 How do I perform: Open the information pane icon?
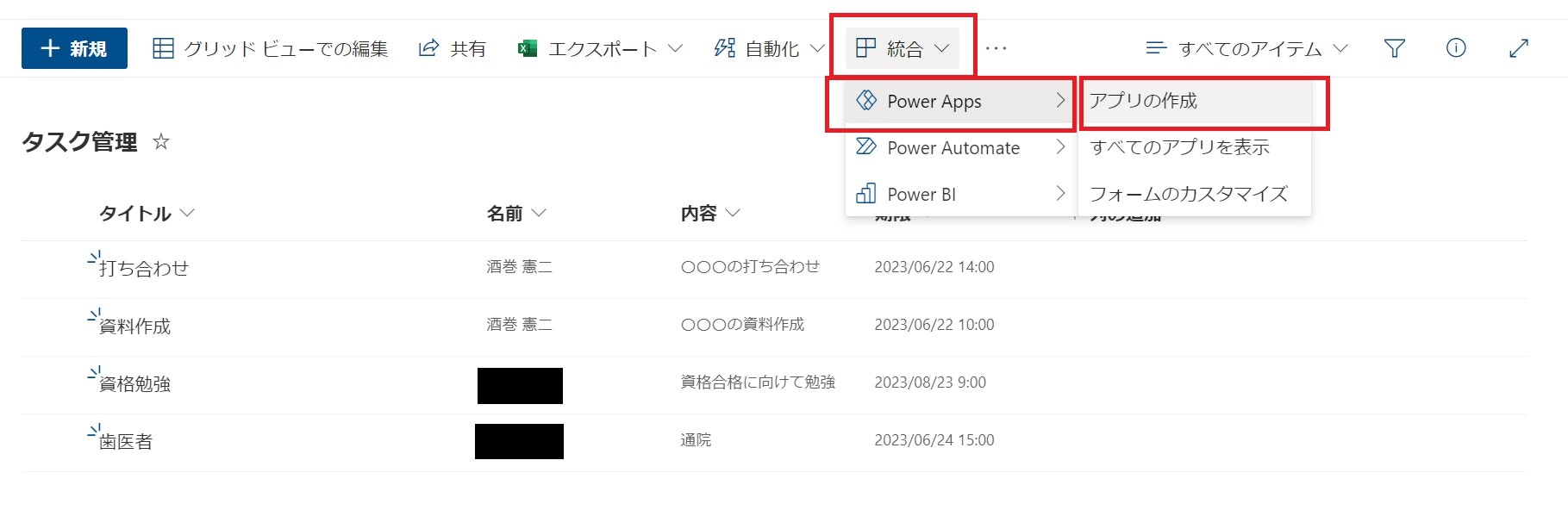click(1456, 48)
